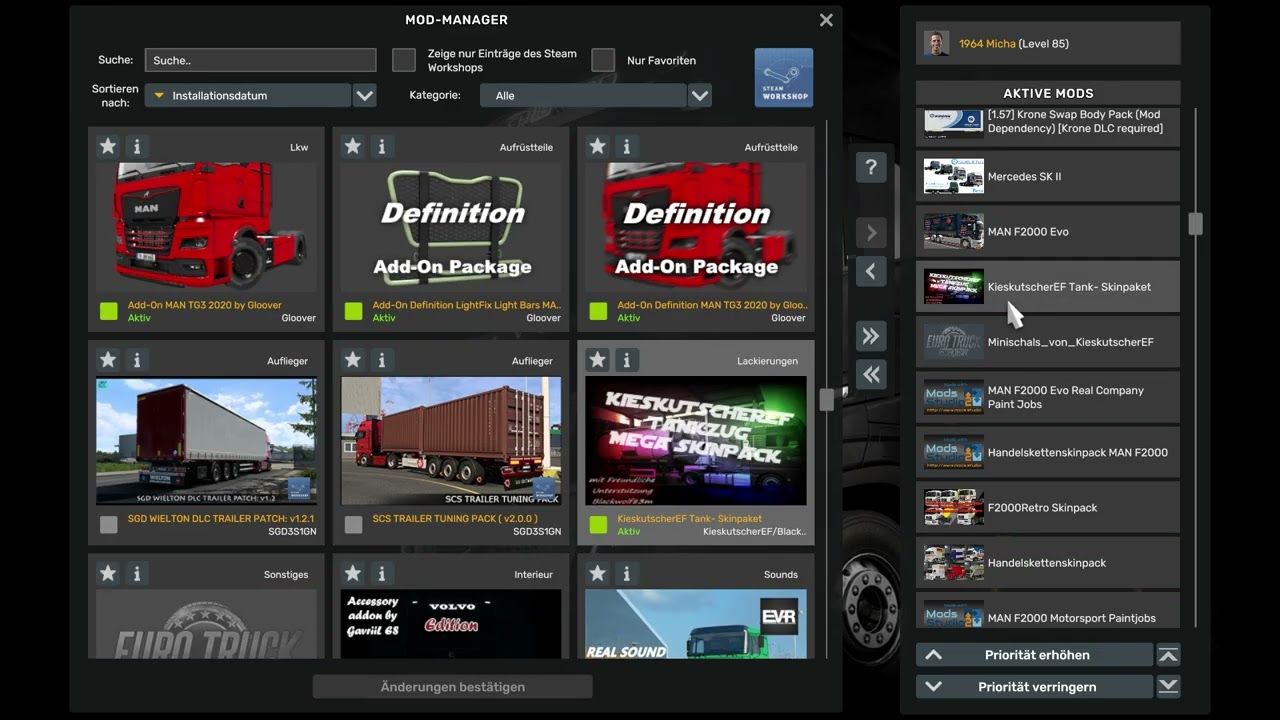Select Mercedes SK II in active mods
1280x720 pixels.
pyautogui.click(x=1048, y=176)
